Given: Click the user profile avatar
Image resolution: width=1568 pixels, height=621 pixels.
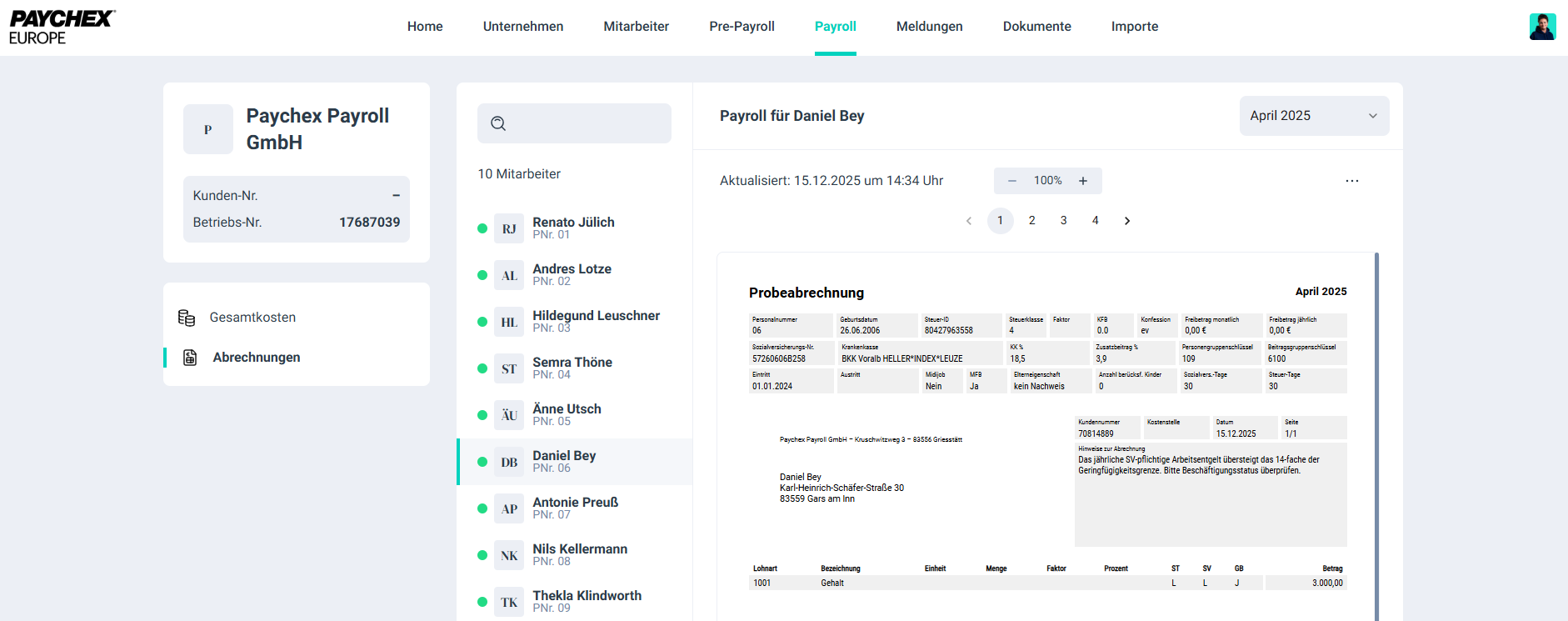Looking at the screenshot, I should point(1542,27).
